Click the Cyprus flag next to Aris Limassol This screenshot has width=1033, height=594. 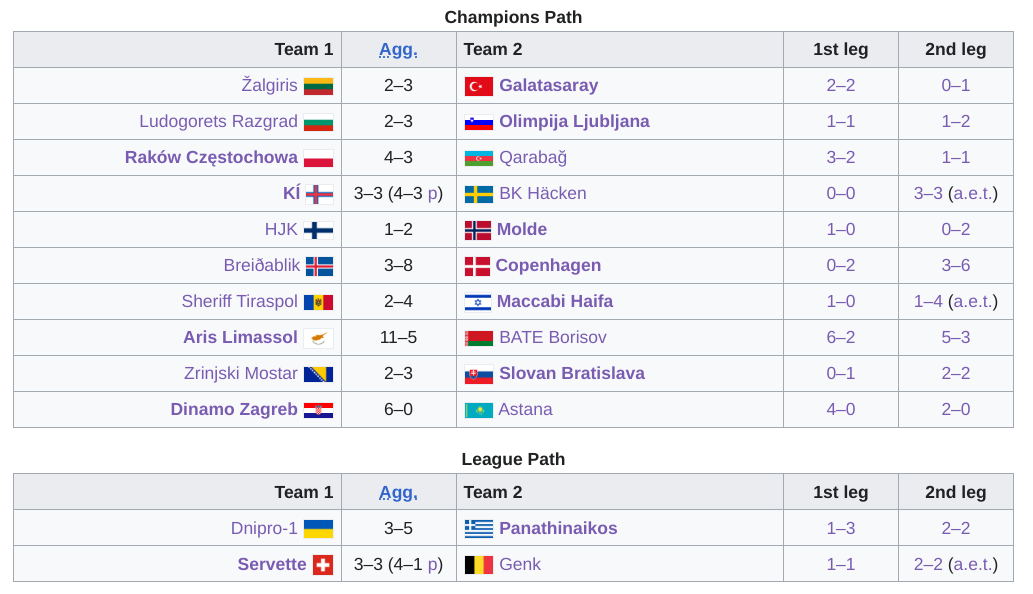(x=318, y=338)
